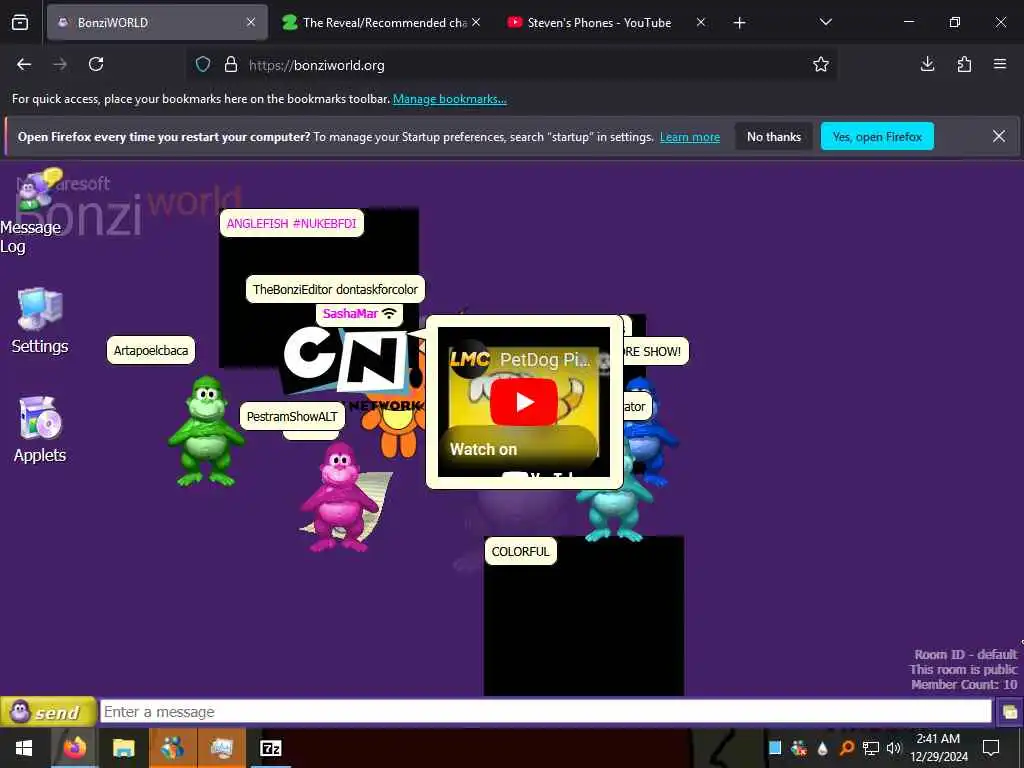
Task: Open the Manage bookmarks link
Action: 449,99
